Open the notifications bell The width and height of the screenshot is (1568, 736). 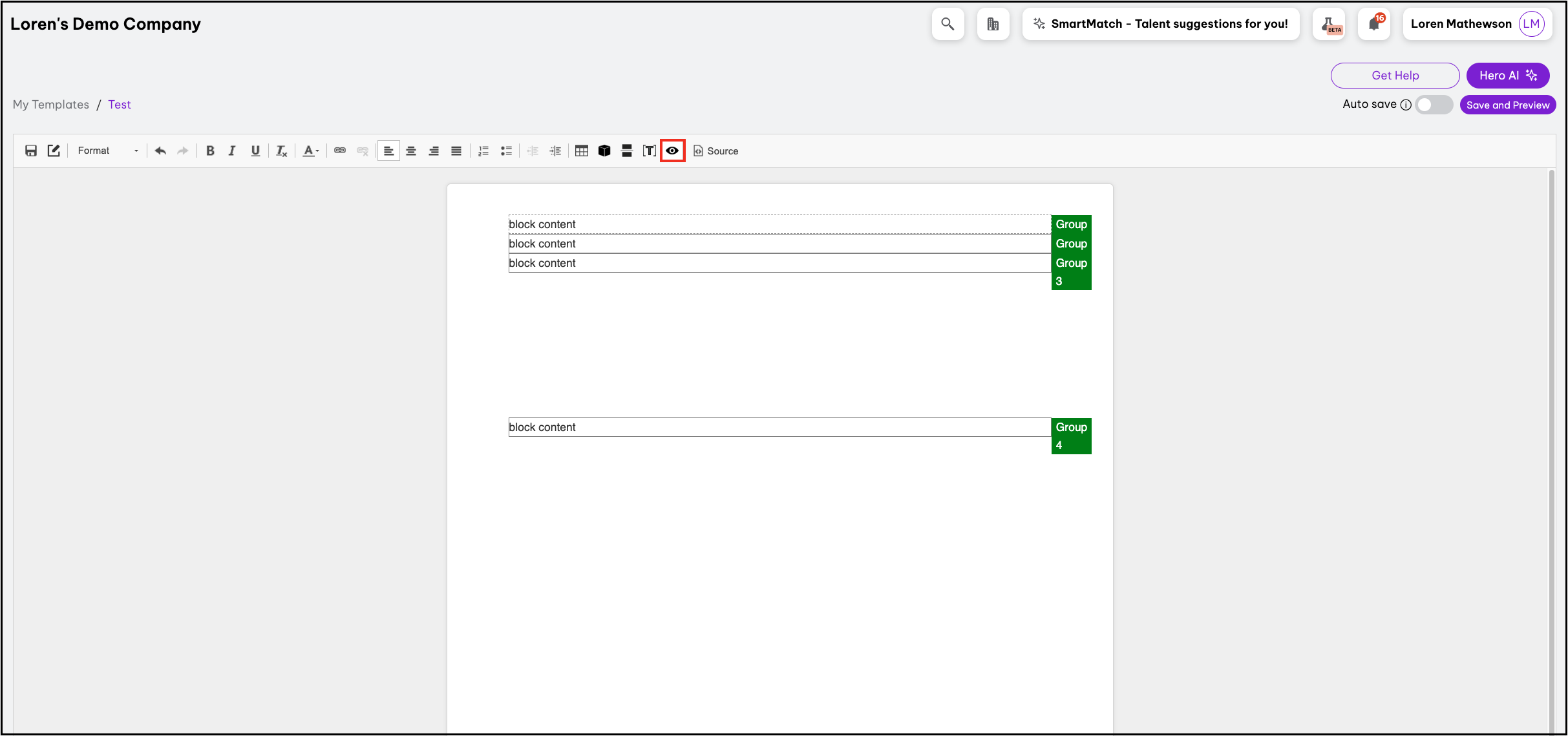pos(1373,24)
